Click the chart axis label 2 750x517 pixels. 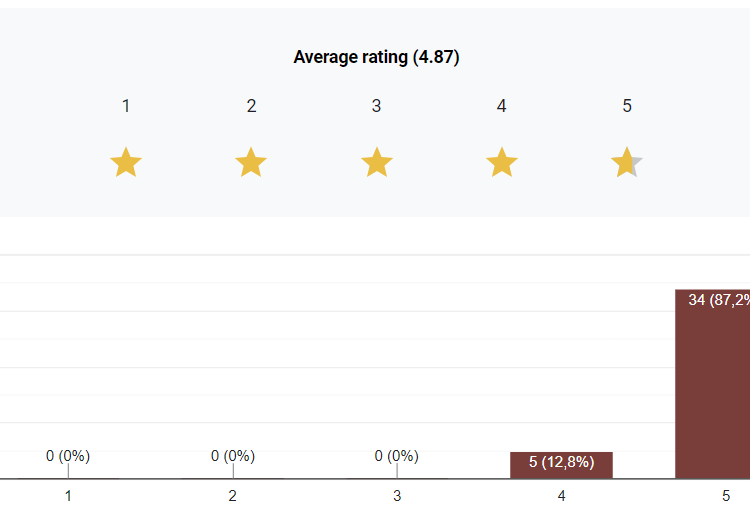tap(233, 496)
